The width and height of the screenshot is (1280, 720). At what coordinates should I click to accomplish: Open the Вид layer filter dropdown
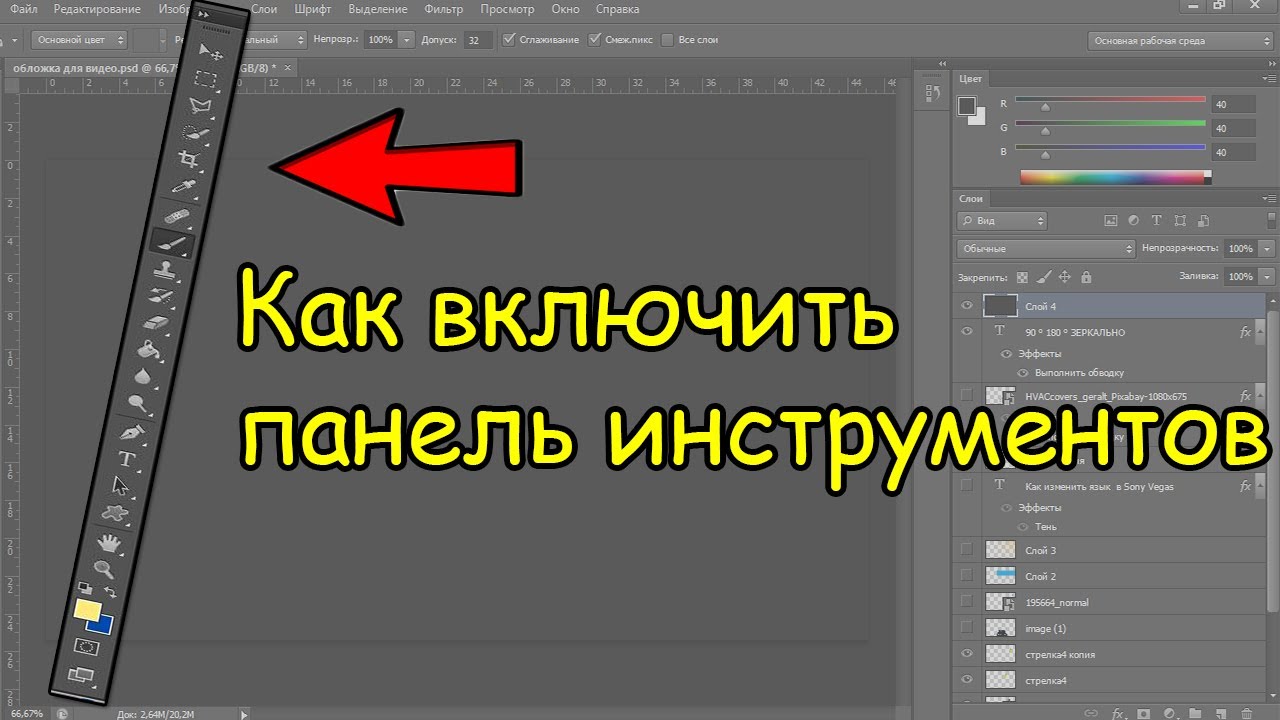point(1002,221)
